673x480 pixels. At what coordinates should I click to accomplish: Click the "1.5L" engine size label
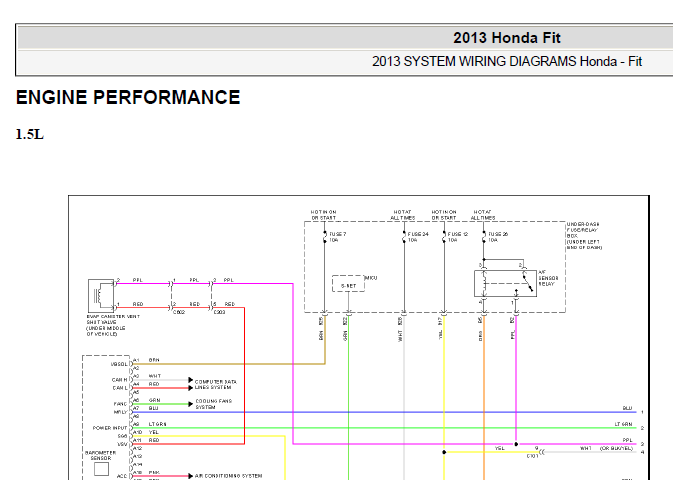click(x=30, y=134)
